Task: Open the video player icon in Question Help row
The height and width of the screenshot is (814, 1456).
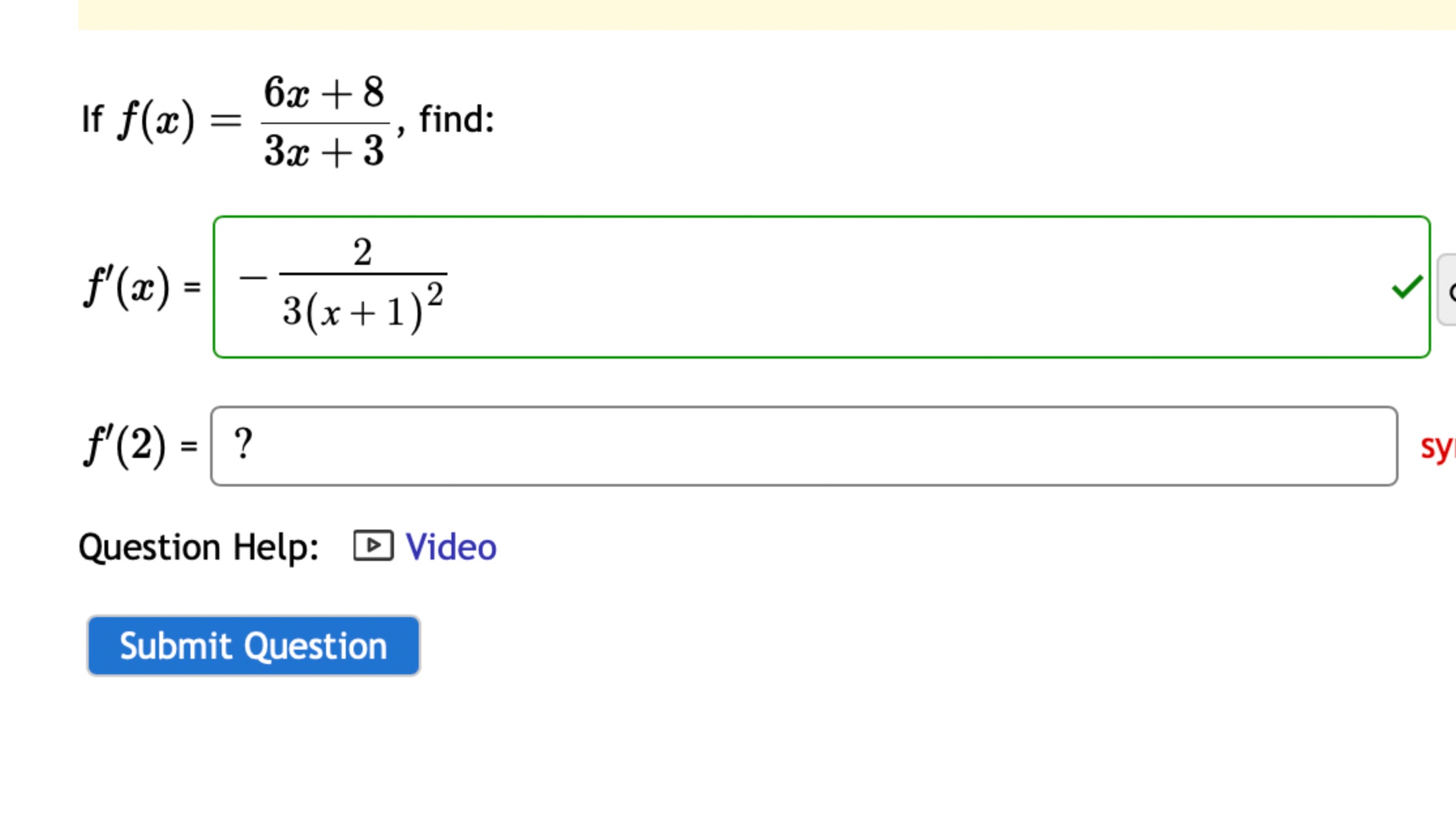Action: [x=373, y=545]
